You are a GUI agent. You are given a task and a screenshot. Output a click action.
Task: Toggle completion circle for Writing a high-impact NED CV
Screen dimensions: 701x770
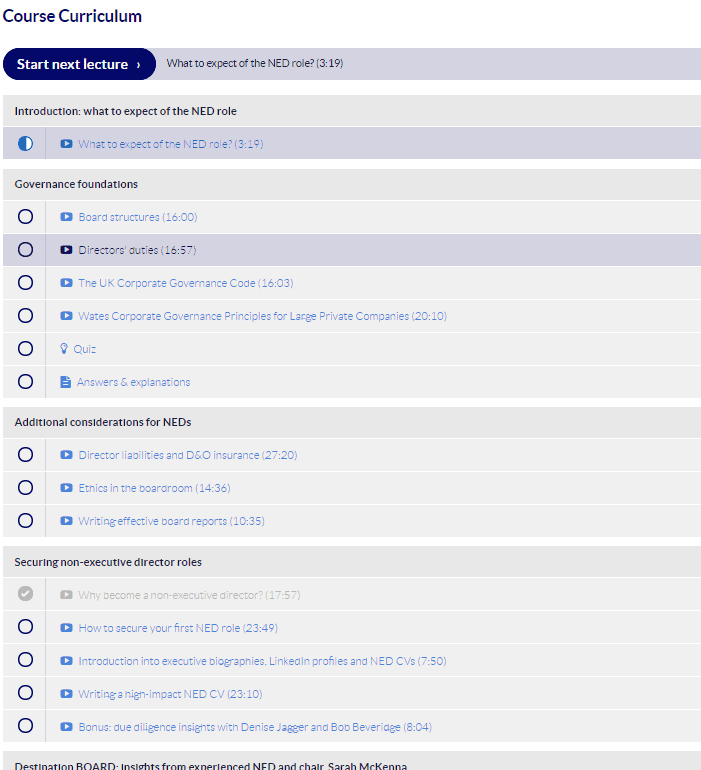[26, 692]
